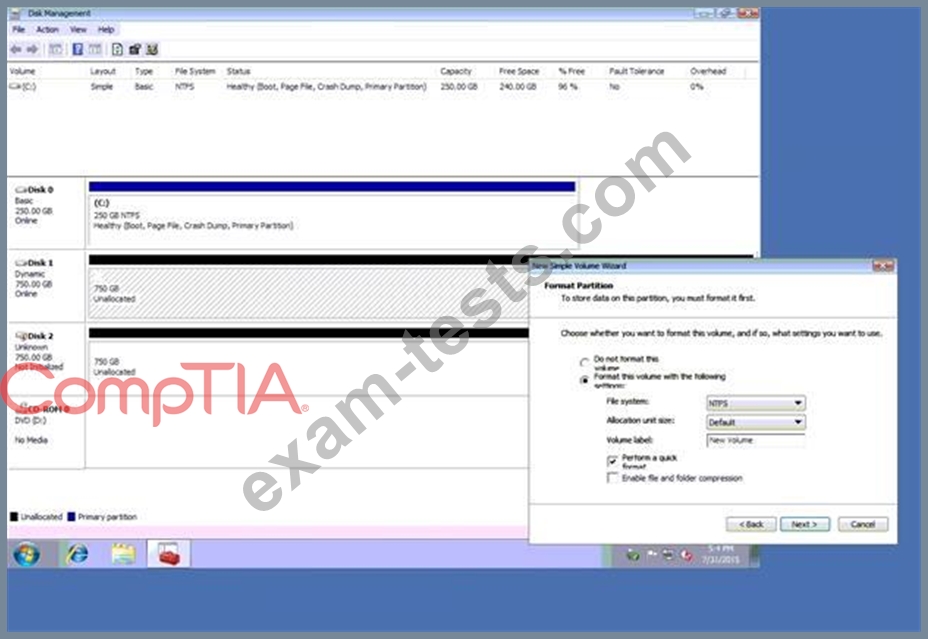Select Disk 2 750 GB unallocated space
Screen dimensions: 928x639
point(308,366)
